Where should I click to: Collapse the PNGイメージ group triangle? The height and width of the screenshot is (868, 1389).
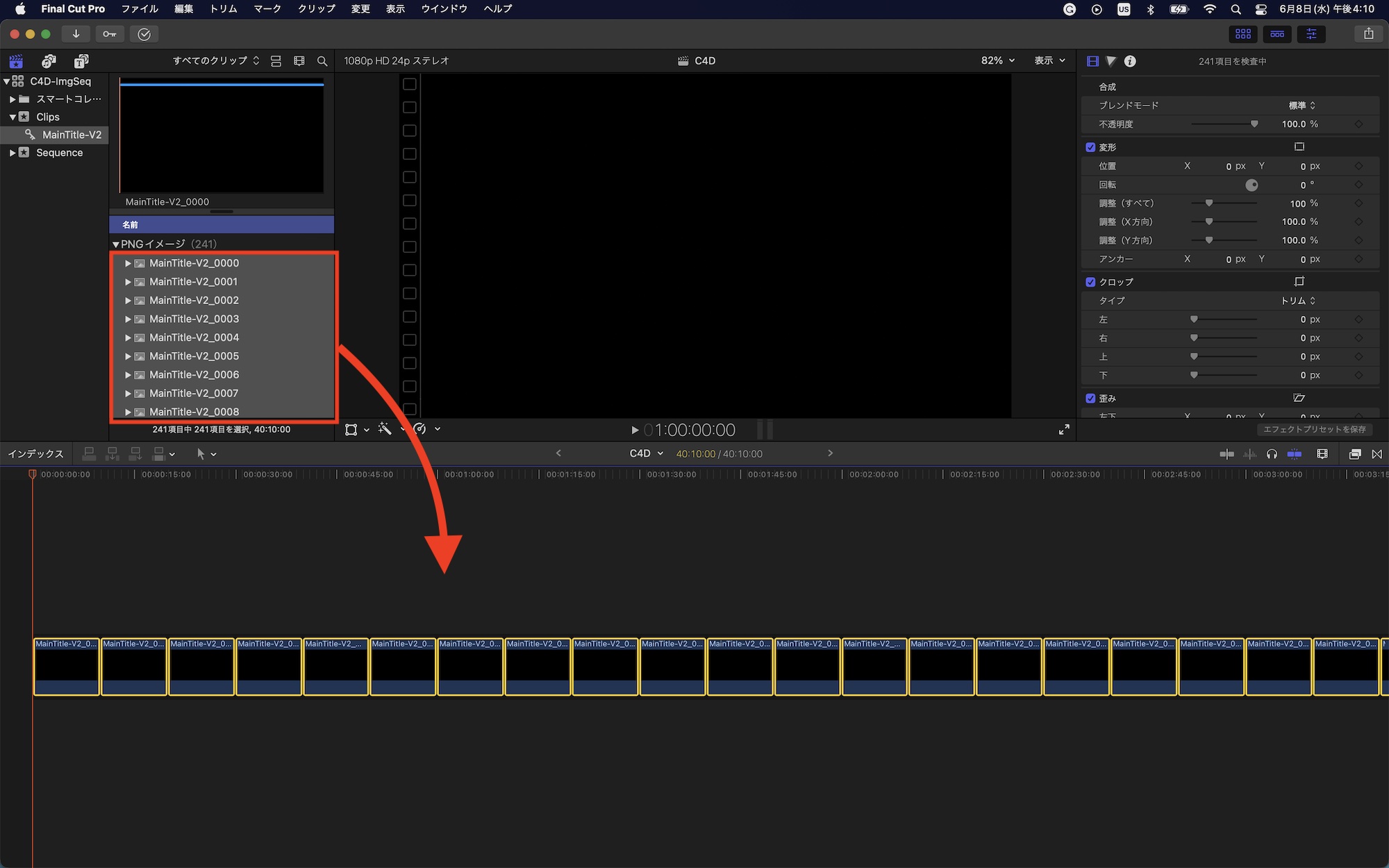[x=116, y=244]
